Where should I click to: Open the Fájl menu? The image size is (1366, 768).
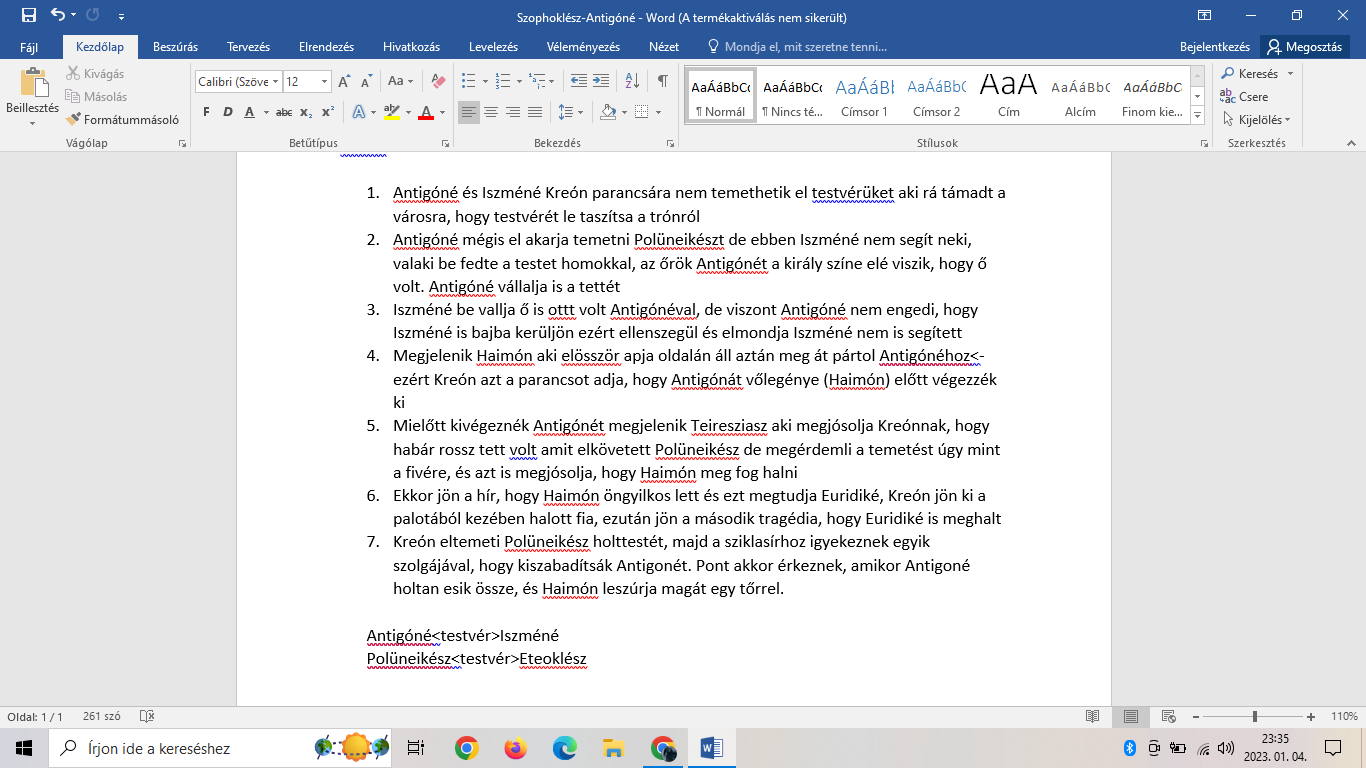pos(31,47)
